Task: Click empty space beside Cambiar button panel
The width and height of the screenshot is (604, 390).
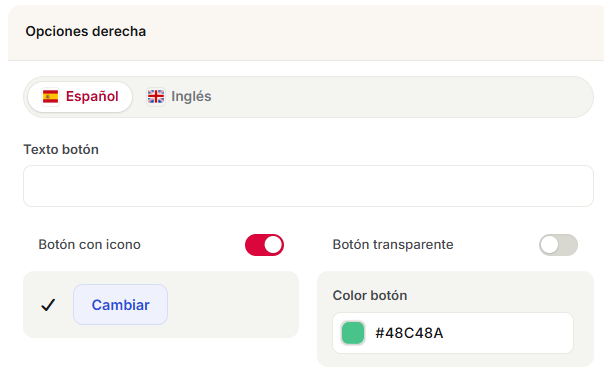Action: 231,305
